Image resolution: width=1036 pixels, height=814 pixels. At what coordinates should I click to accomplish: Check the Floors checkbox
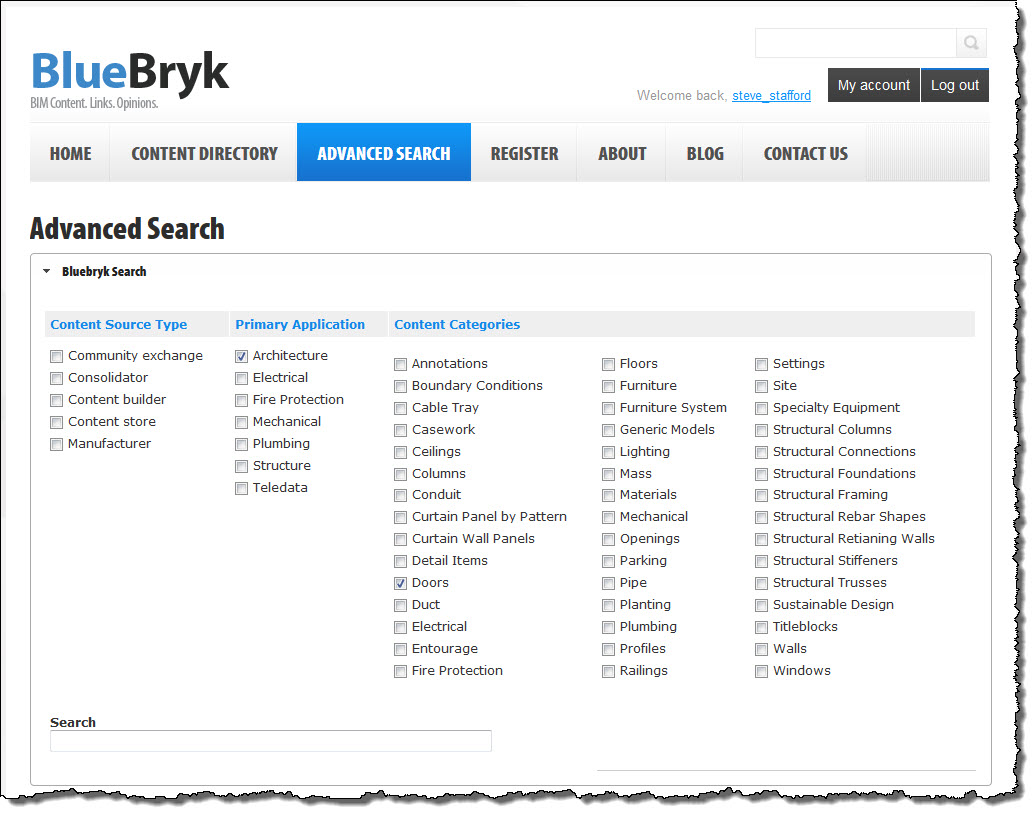tap(609, 365)
